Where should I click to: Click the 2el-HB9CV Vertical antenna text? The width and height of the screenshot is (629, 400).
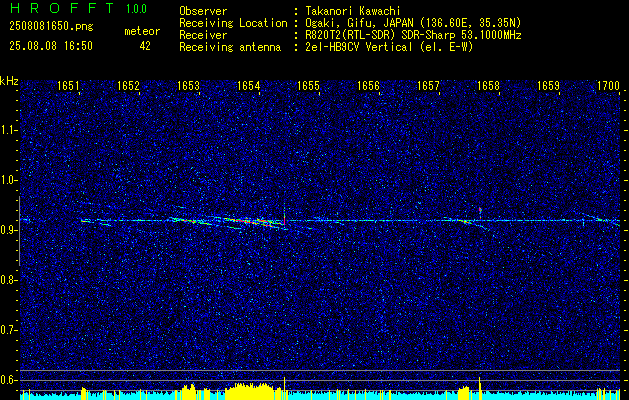(x=390, y=47)
